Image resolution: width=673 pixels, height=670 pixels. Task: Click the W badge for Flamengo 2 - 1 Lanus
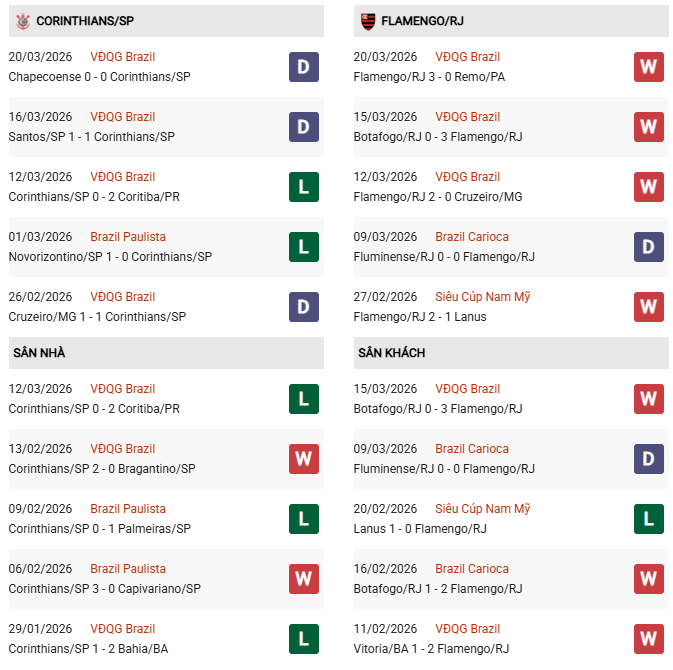pos(649,307)
